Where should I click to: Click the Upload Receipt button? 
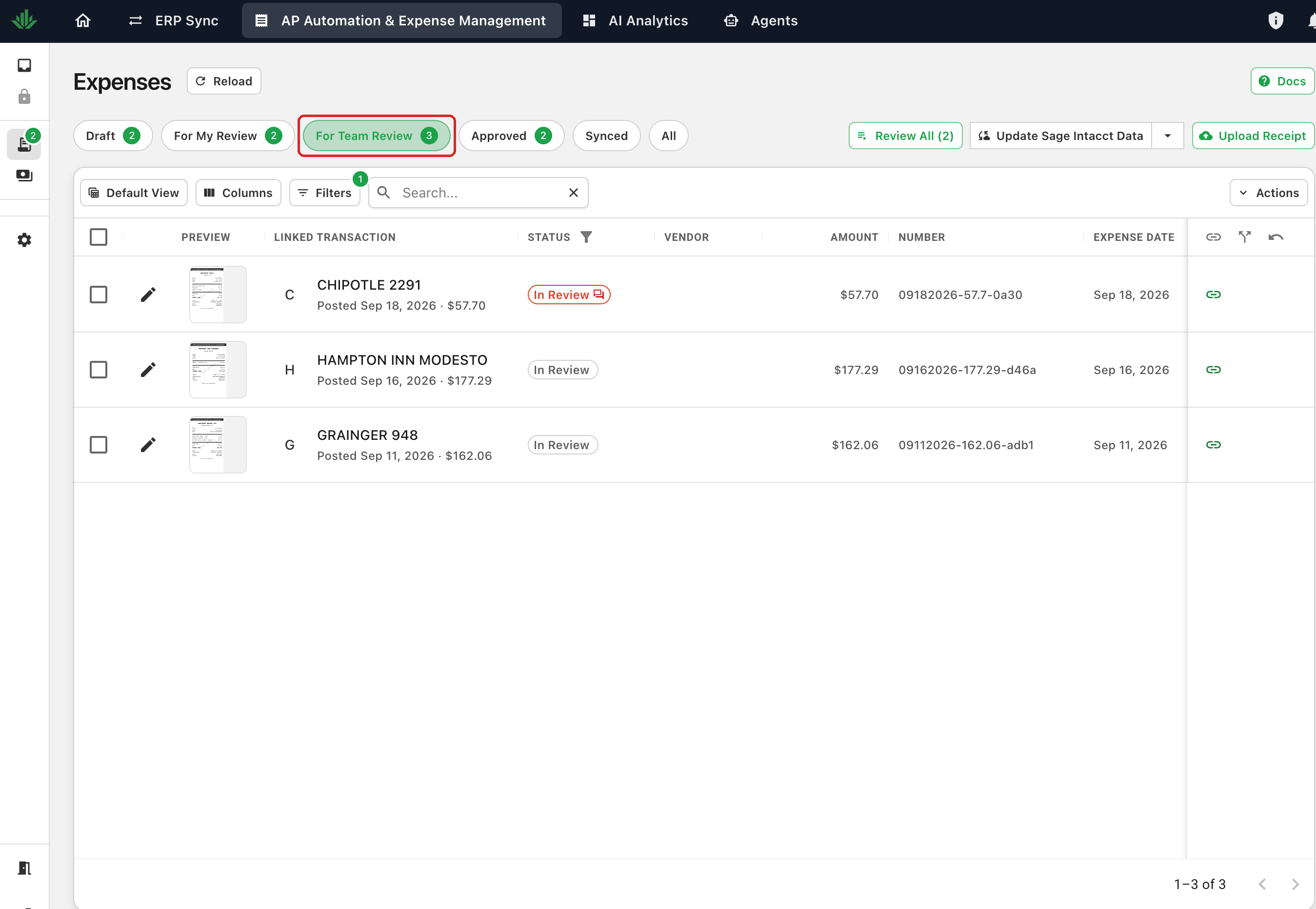(1253, 136)
